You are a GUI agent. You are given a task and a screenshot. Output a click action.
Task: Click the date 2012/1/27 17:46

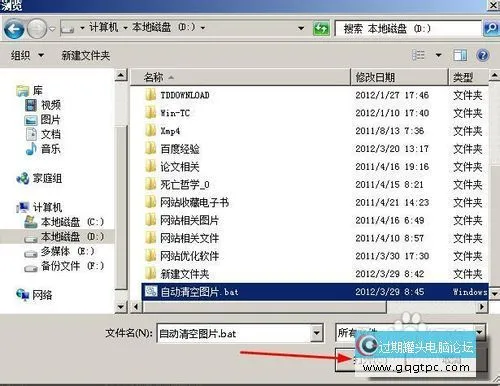(x=392, y=95)
